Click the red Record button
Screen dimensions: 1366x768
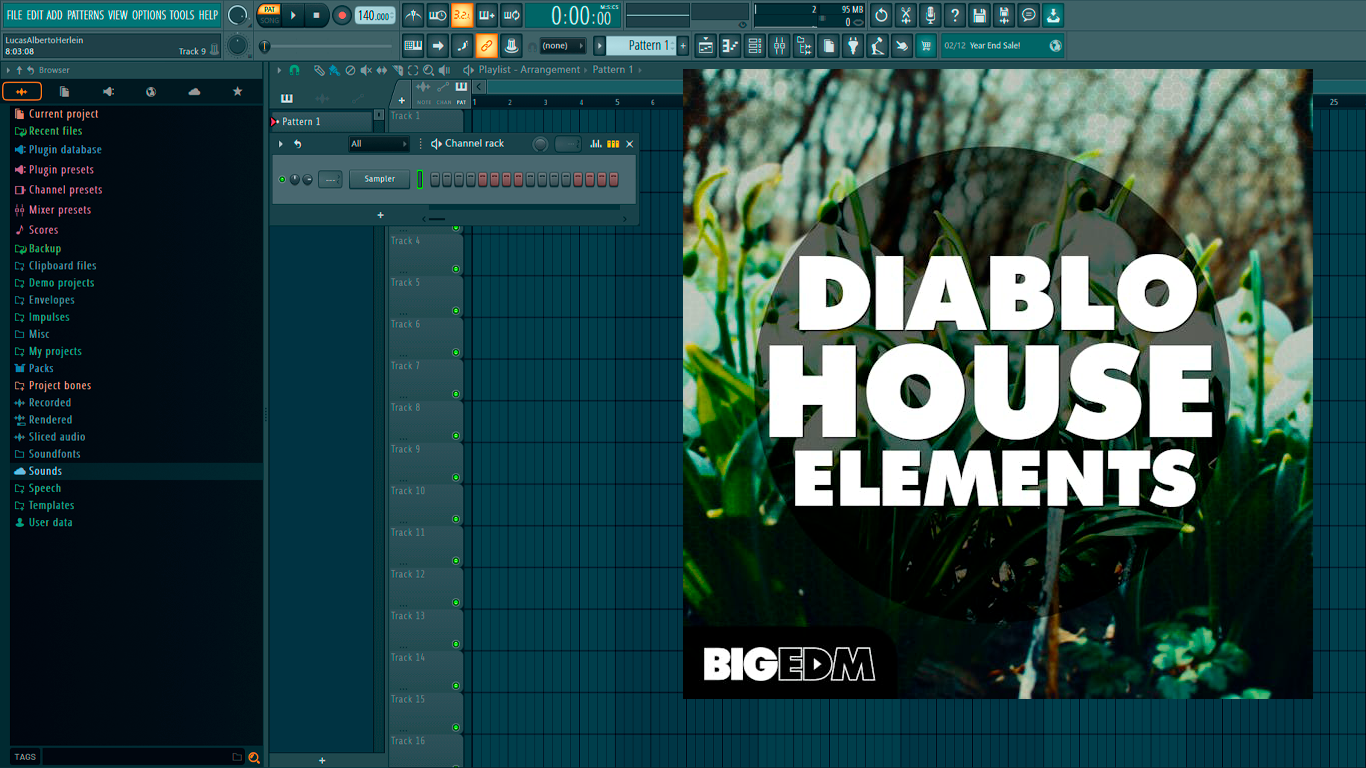point(342,15)
